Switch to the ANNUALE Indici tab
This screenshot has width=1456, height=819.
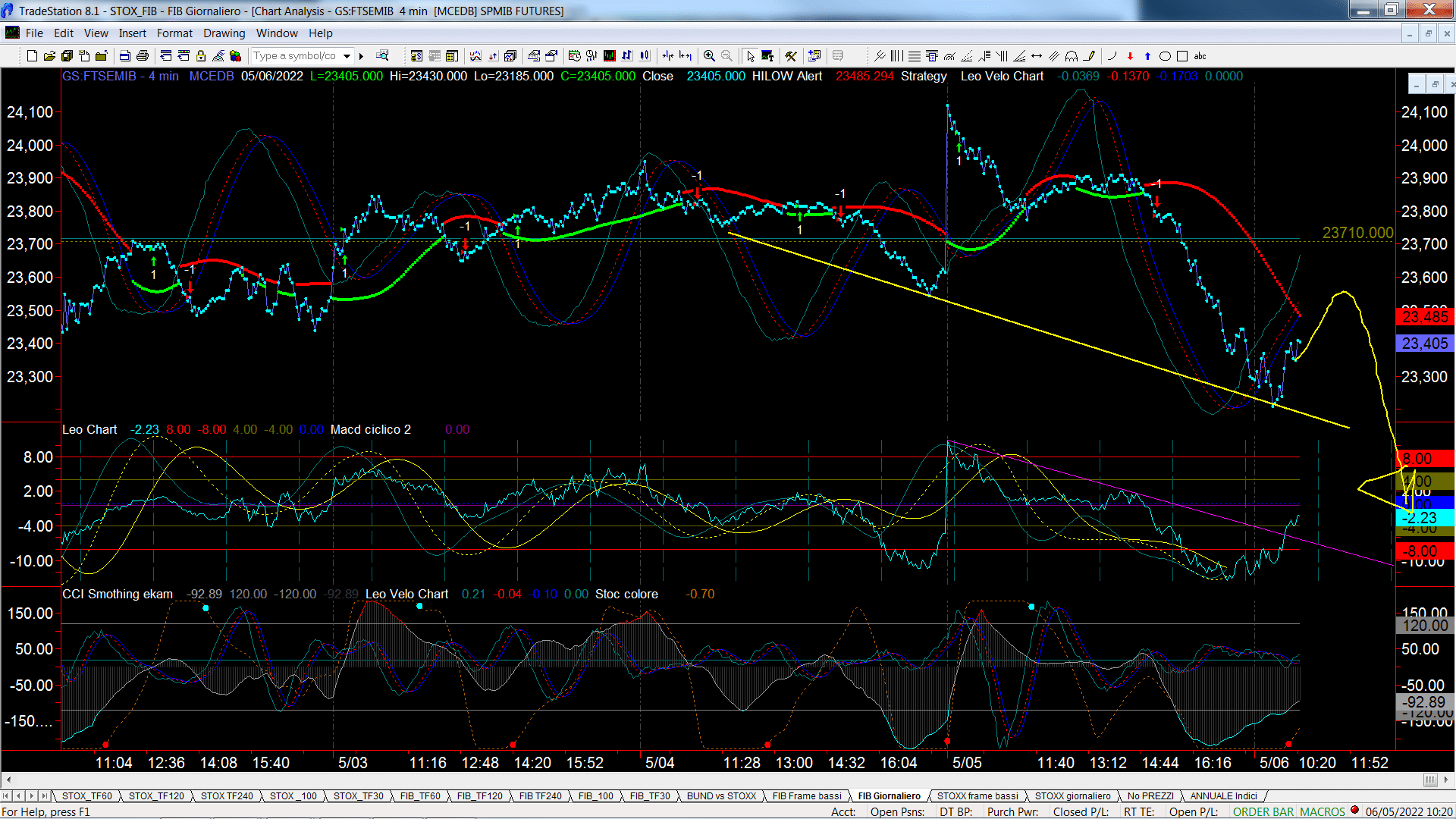pyautogui.click(x=1223, y=795)
